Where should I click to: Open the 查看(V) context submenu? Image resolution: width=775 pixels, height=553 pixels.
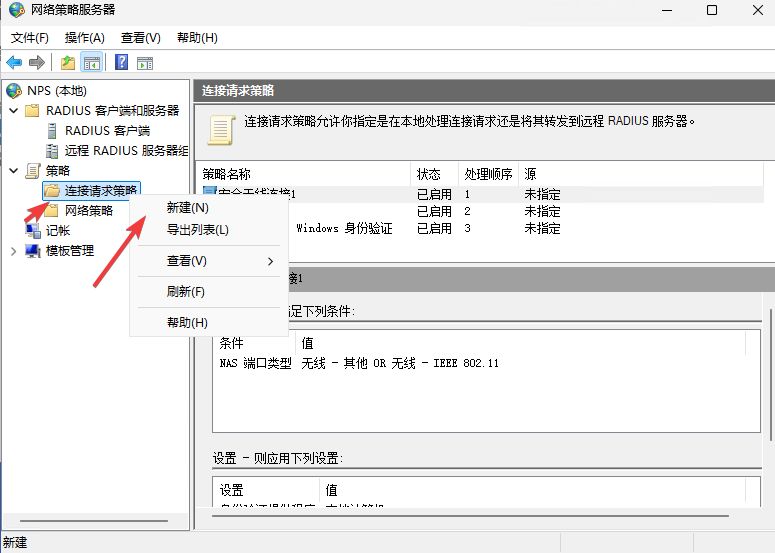[x=187, y=261]
